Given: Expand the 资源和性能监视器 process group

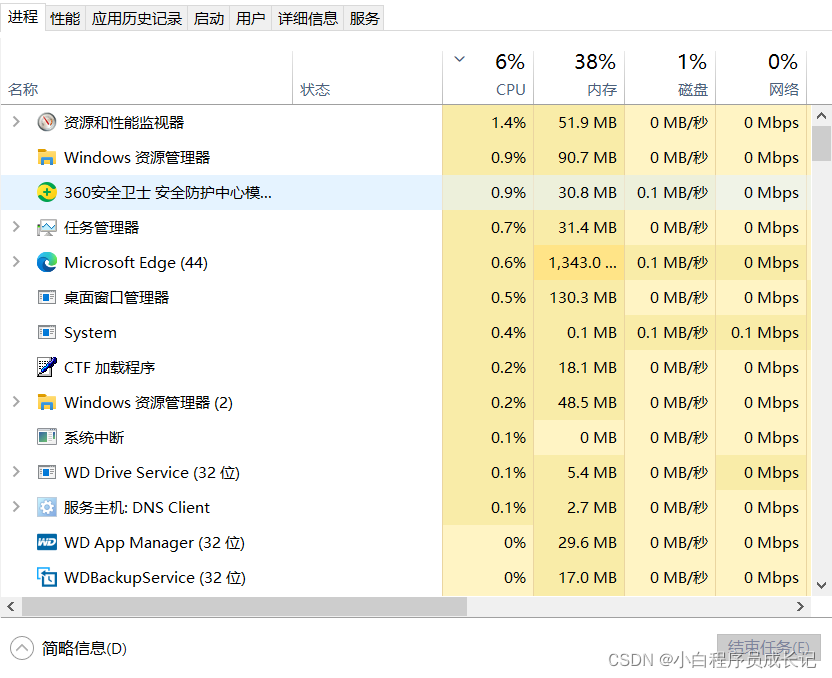Looking at the screenshot, I should click(x=16, y=122).
